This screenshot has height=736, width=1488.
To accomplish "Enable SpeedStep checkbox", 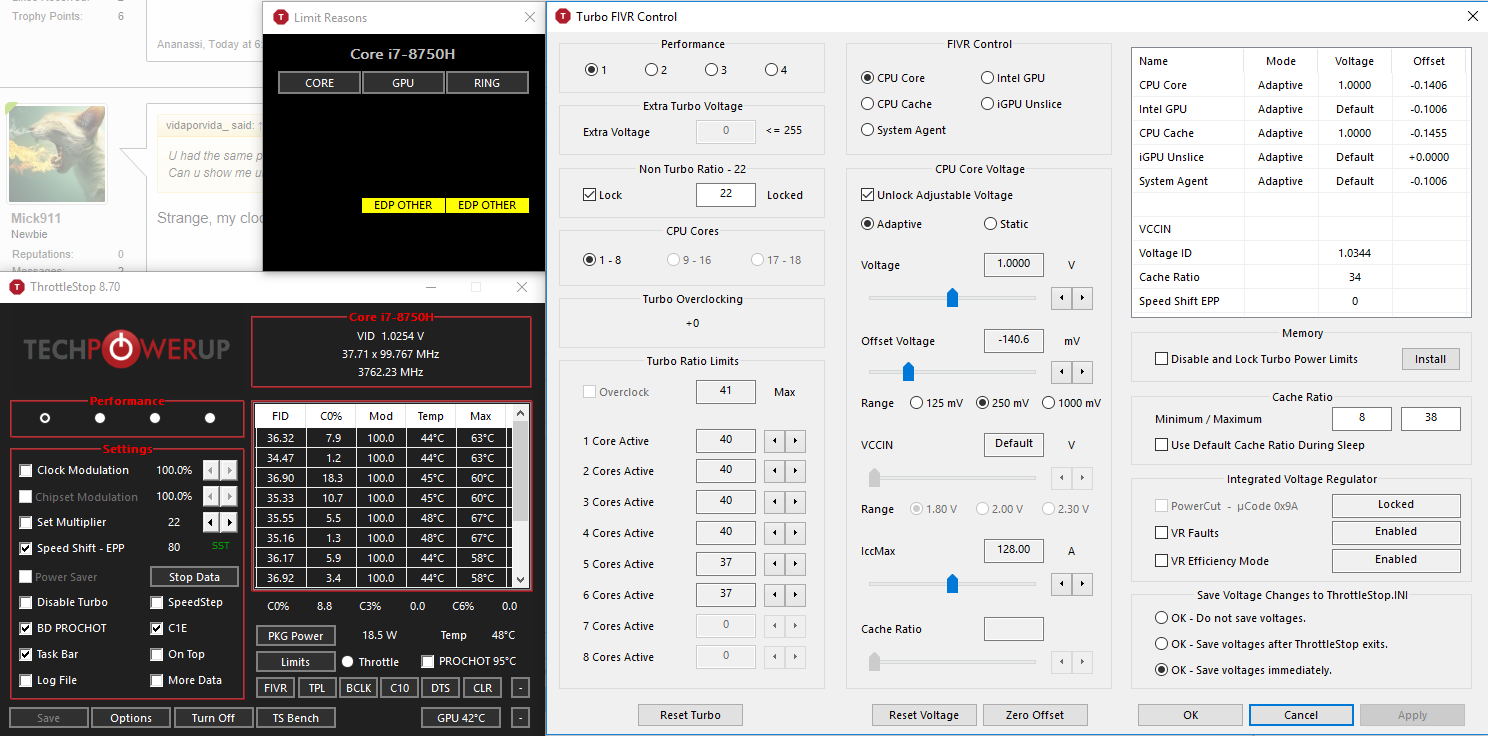I will (157, 602).
